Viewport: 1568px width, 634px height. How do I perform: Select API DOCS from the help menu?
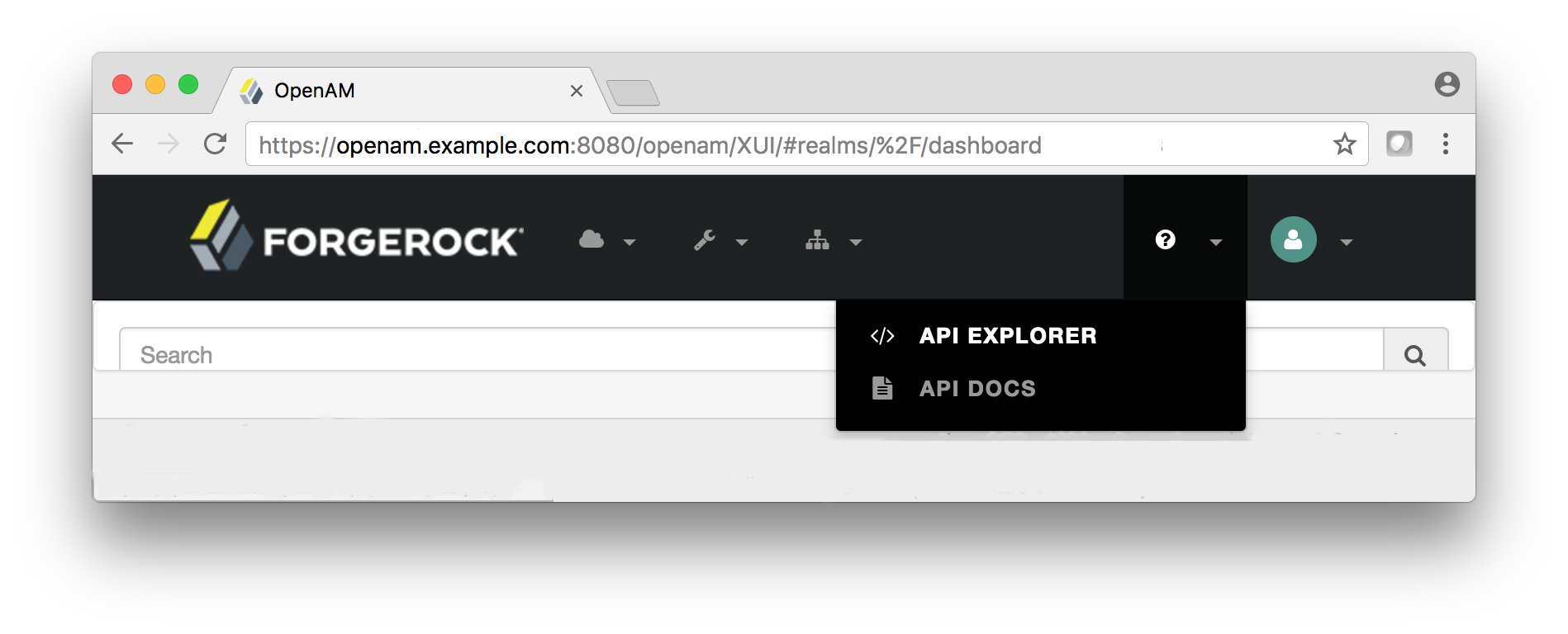coord(977,388)
